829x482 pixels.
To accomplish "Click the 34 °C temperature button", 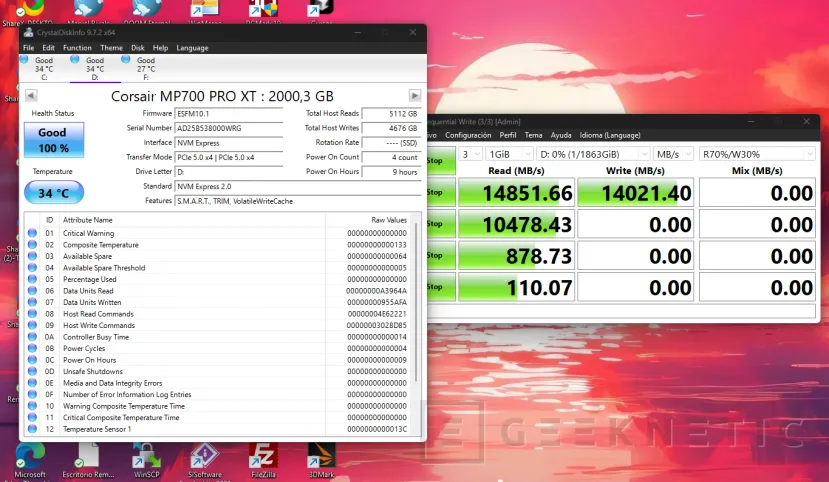I will point(53,193).
